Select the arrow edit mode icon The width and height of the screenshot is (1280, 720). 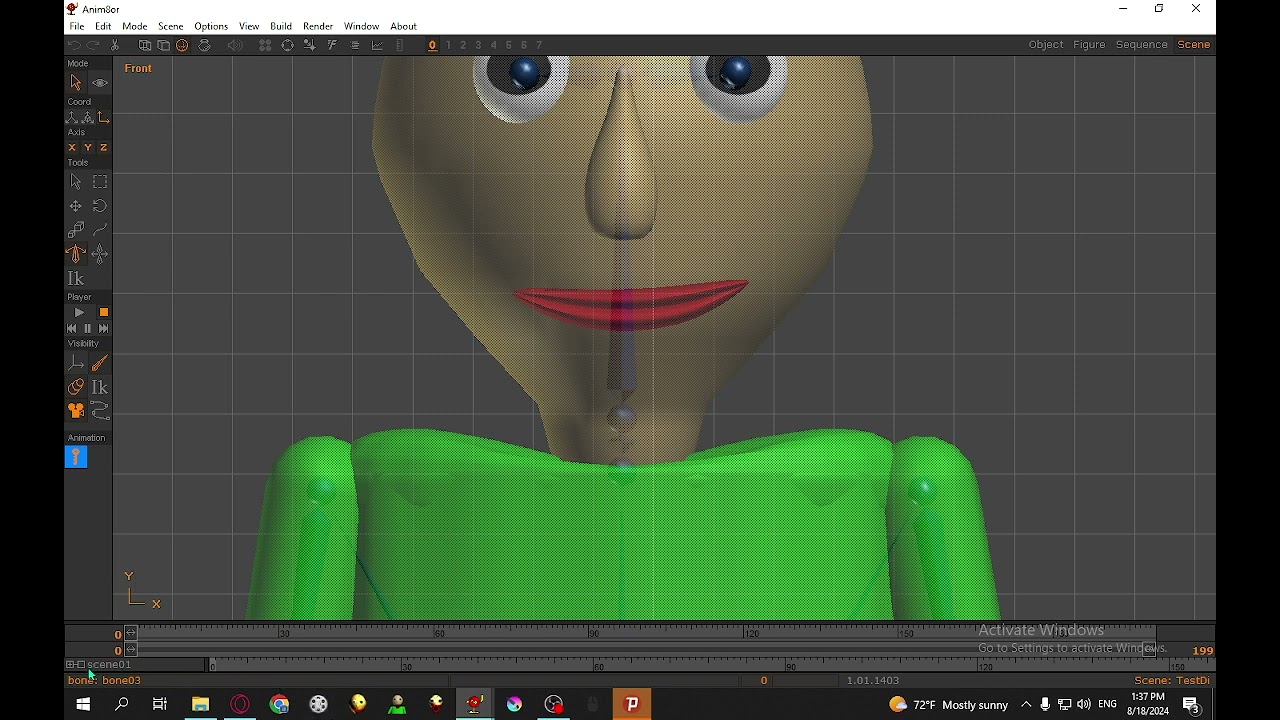coord(76,83)
